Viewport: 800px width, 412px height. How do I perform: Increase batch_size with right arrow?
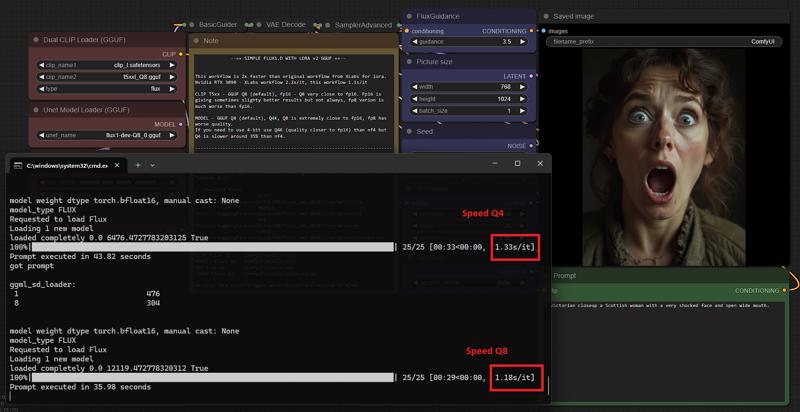tap(522, 111)
